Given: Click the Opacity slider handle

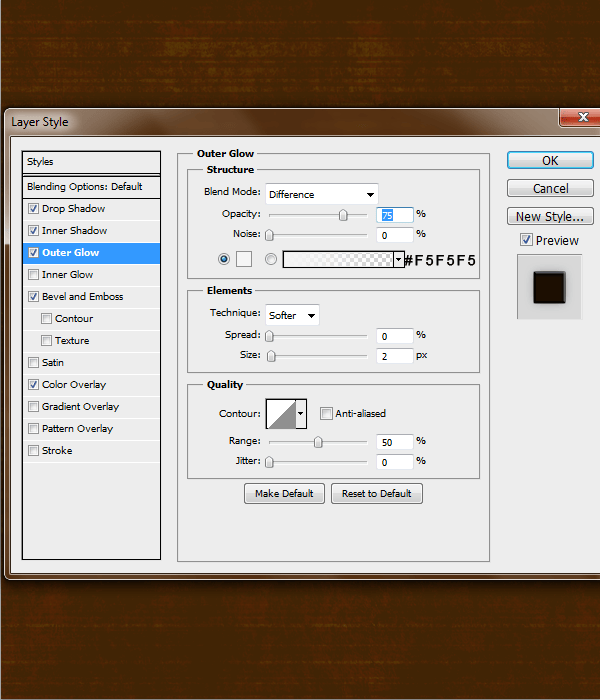Looking at the screenshot, I should click(x=343, y=215).
